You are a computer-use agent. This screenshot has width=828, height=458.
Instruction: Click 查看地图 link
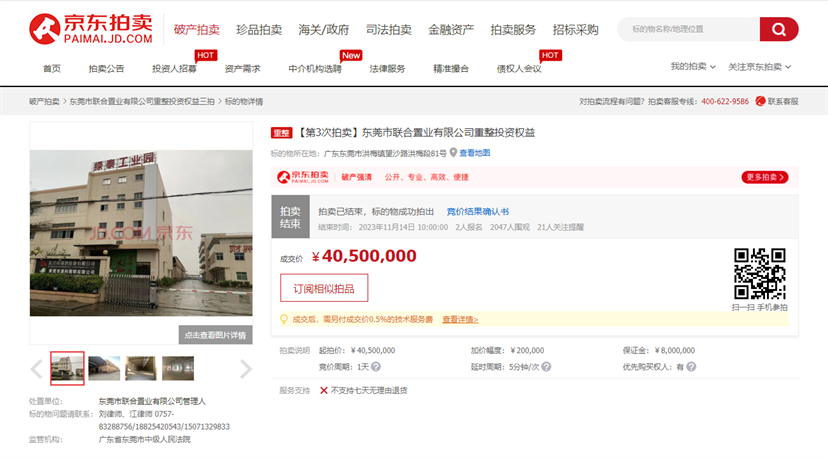point(474,153)
